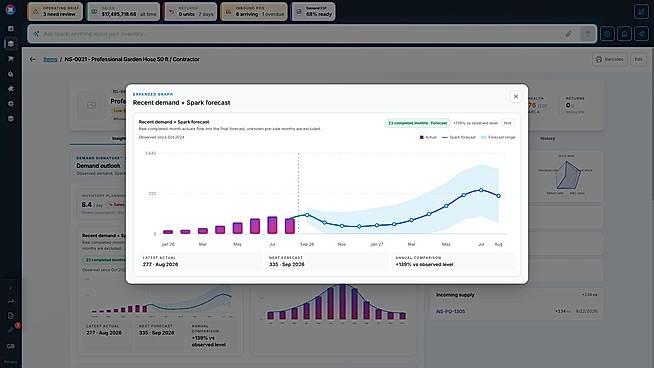Click the Actual legend swatch

pos(422,137)
